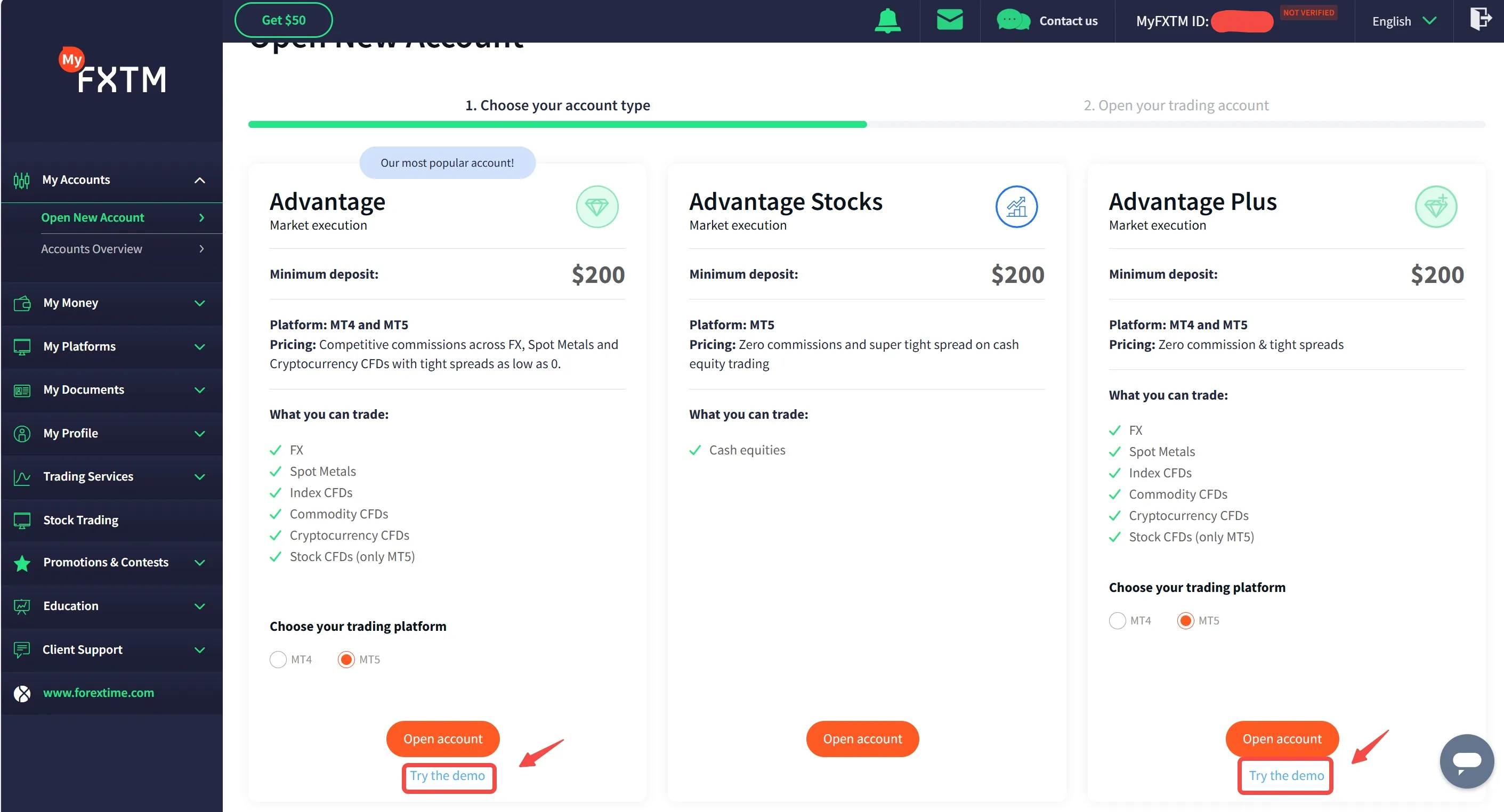The image size is (1504, 812).
Task: Open account for Advantage Plus plan
Action: tap(1282, 739)
